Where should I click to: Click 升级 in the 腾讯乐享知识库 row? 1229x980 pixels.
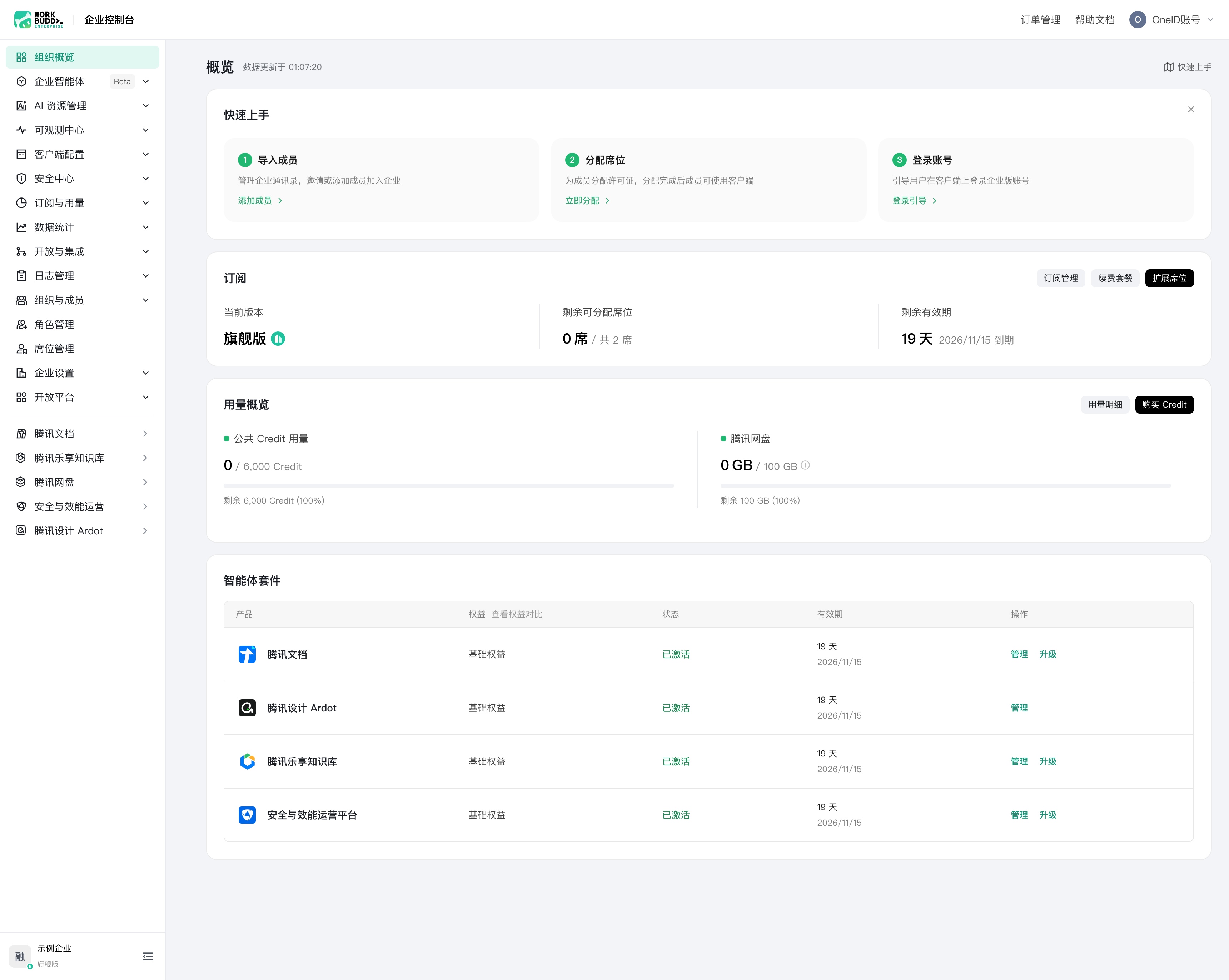1048,761
